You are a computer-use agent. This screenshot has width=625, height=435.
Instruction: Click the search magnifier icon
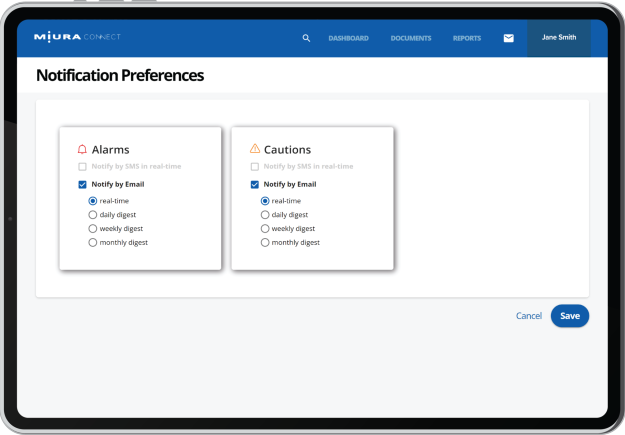pos(306,38)
